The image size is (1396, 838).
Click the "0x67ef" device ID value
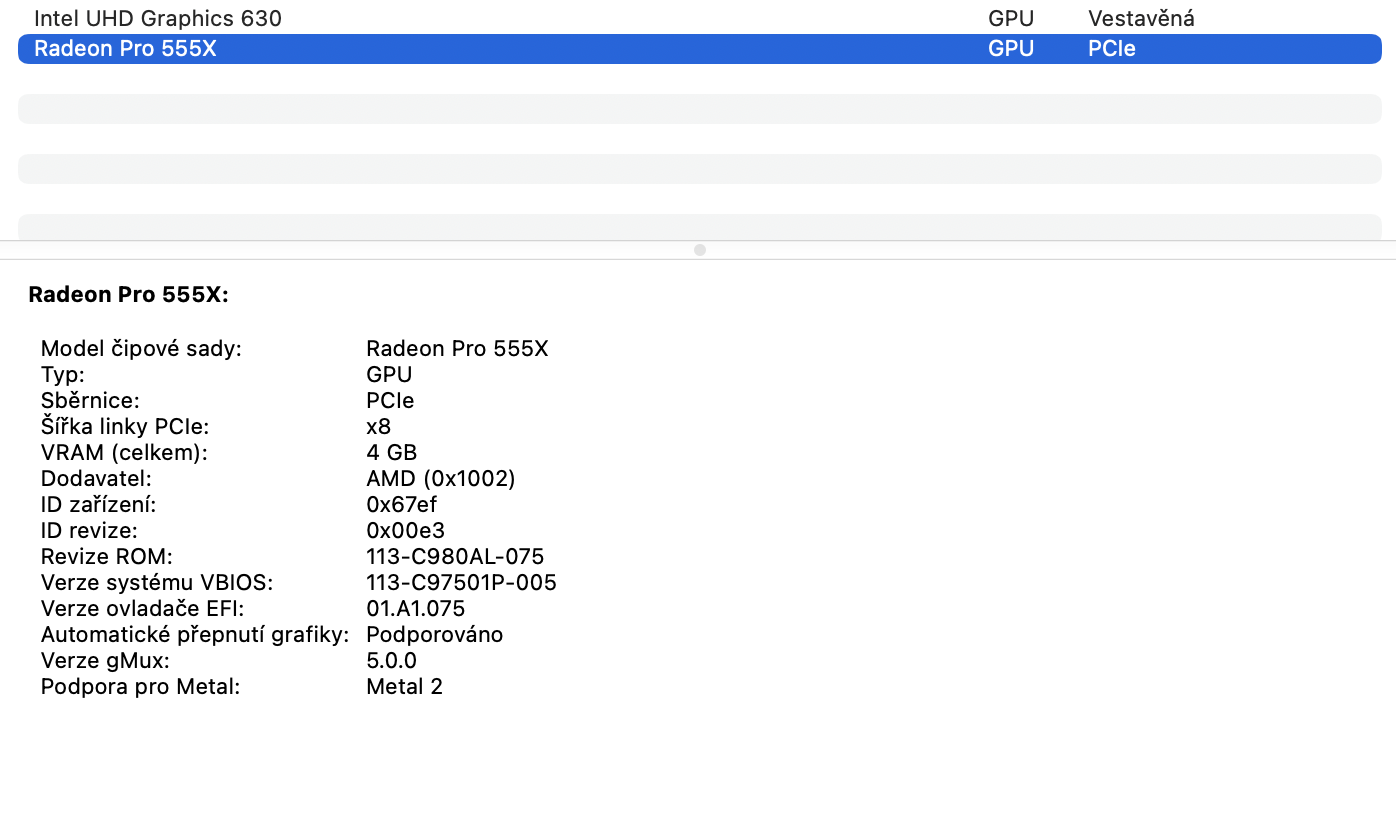[x=402, y=505]
